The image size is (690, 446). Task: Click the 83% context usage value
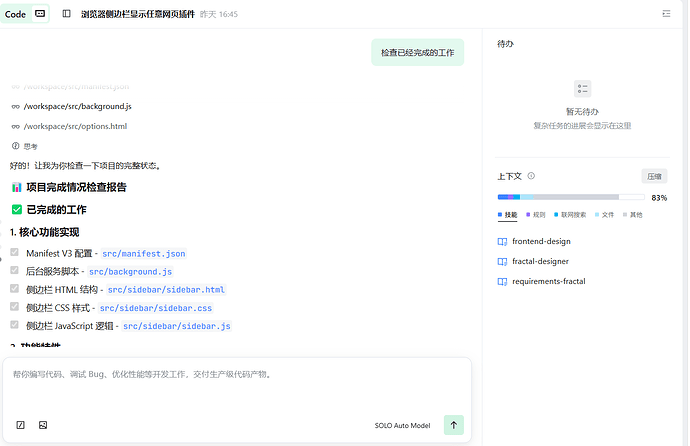[x=659, y=198]
